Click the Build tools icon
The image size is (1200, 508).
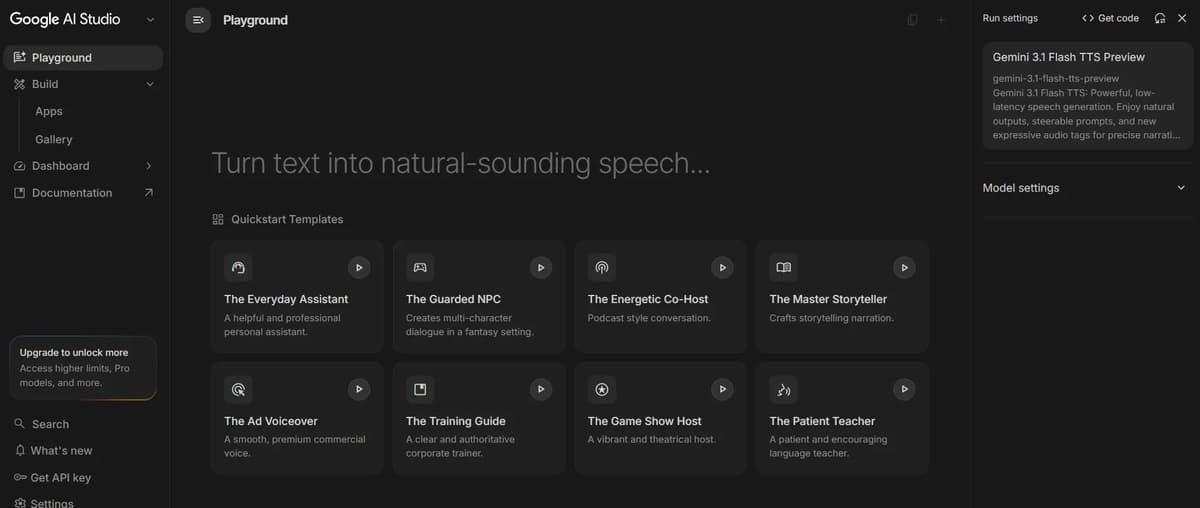19,84
